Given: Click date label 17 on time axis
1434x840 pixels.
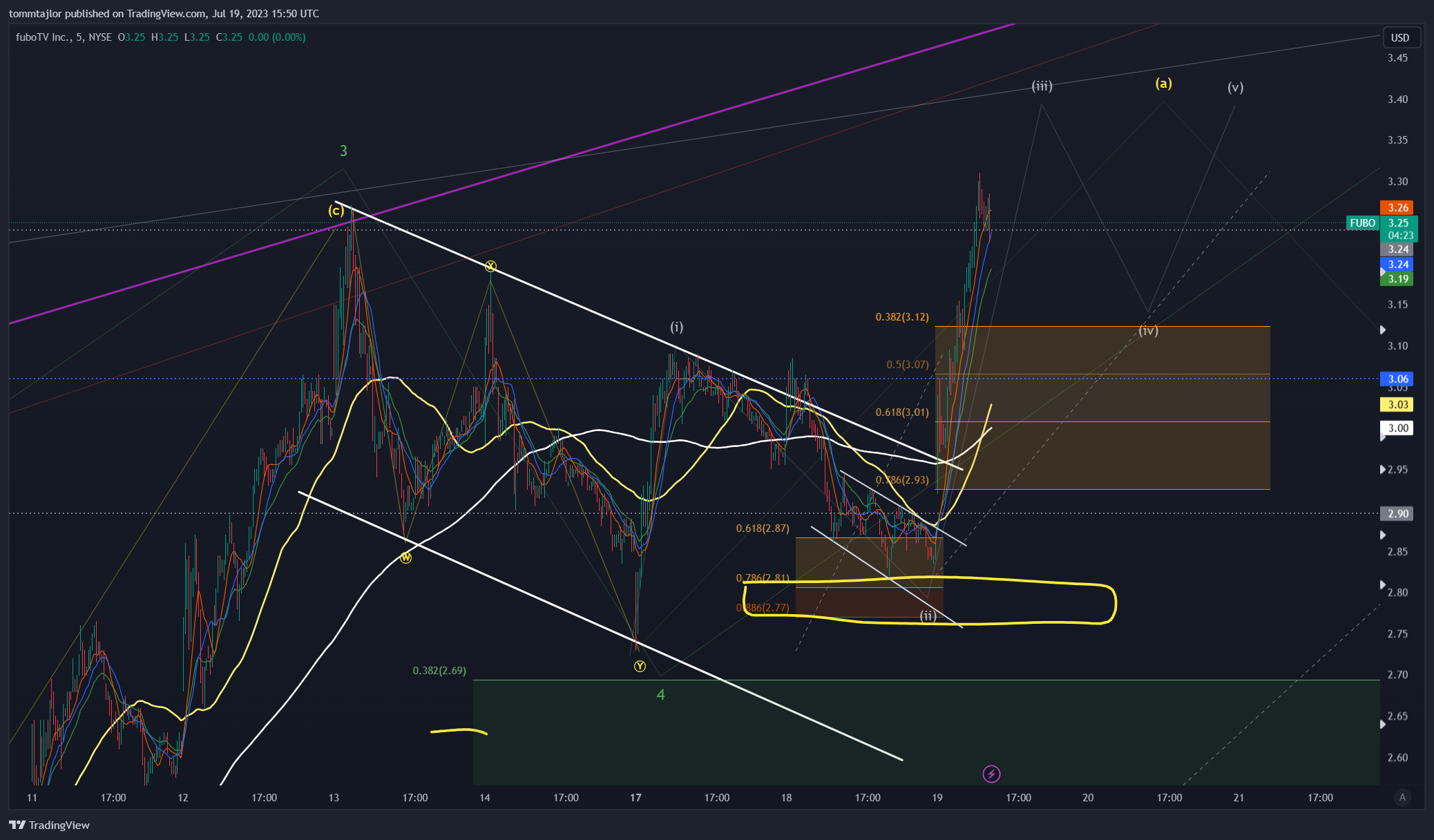Looking at the screenshot, I should tap(635, 798).
